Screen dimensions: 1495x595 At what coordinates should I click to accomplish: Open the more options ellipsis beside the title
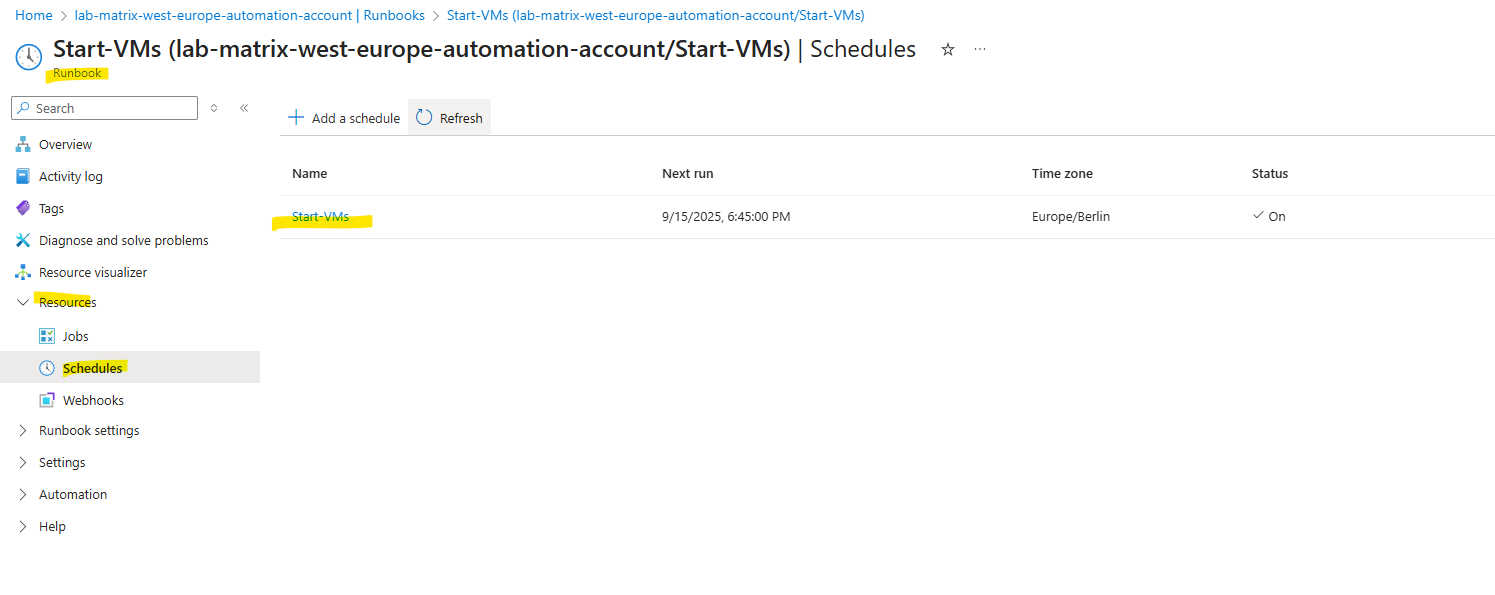(980, 49)
